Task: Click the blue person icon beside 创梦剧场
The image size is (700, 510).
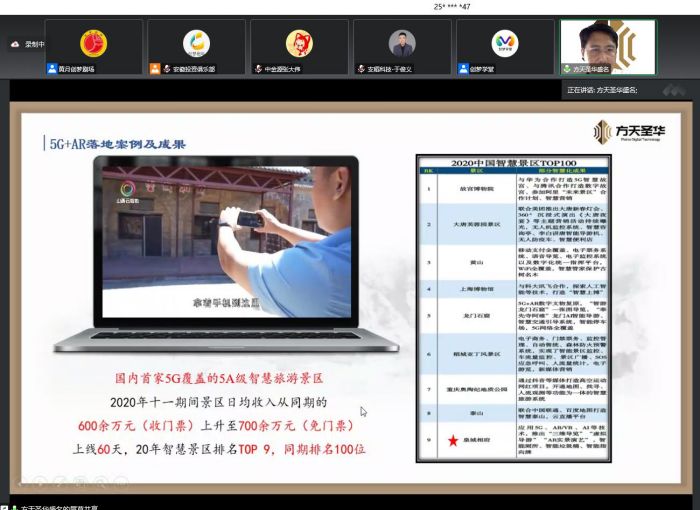Action: 52,69
